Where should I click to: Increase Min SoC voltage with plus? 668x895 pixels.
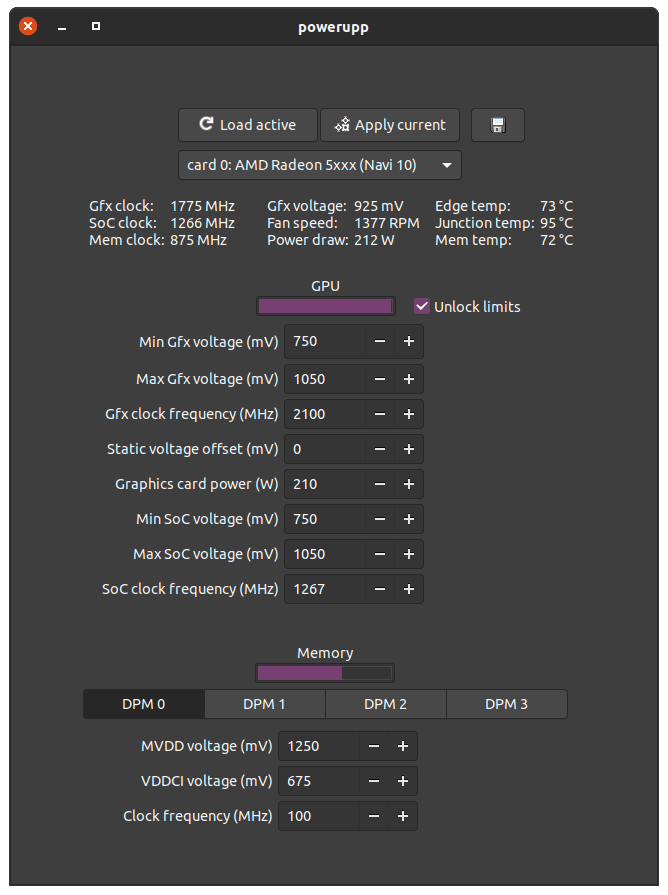[409, 519]
